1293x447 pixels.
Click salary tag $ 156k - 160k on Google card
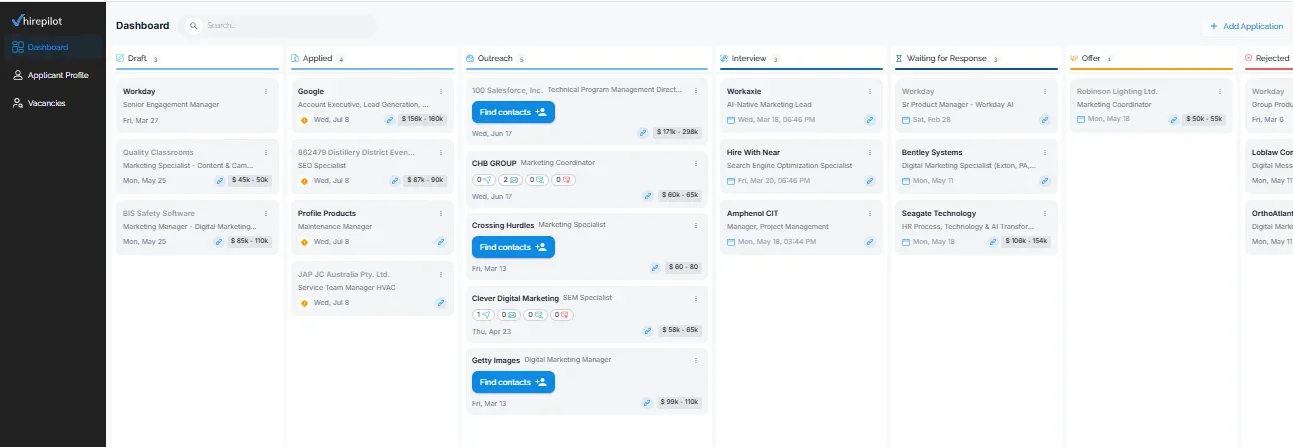click(422, 119)
